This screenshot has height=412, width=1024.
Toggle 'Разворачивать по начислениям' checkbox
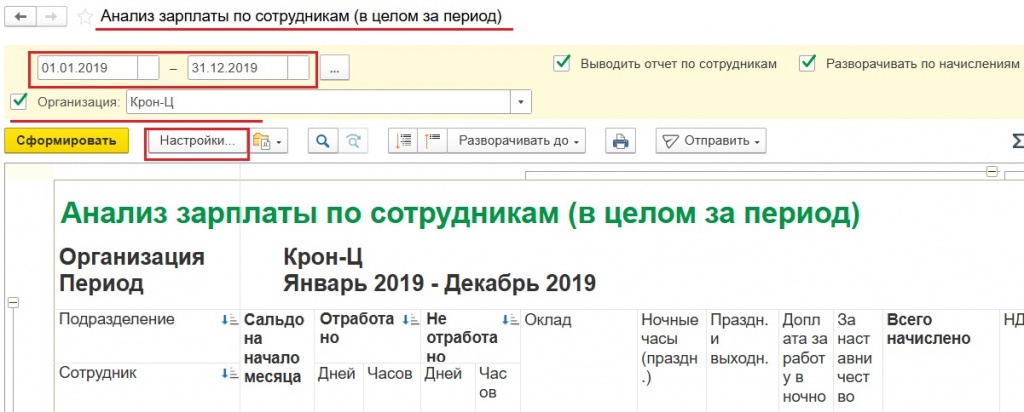coord(808,63)
